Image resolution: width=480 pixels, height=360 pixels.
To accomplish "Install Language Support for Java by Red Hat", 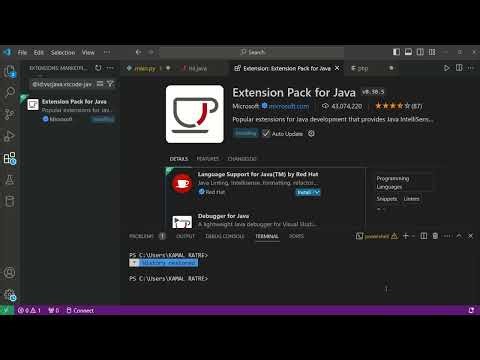I will click(304, 192).
